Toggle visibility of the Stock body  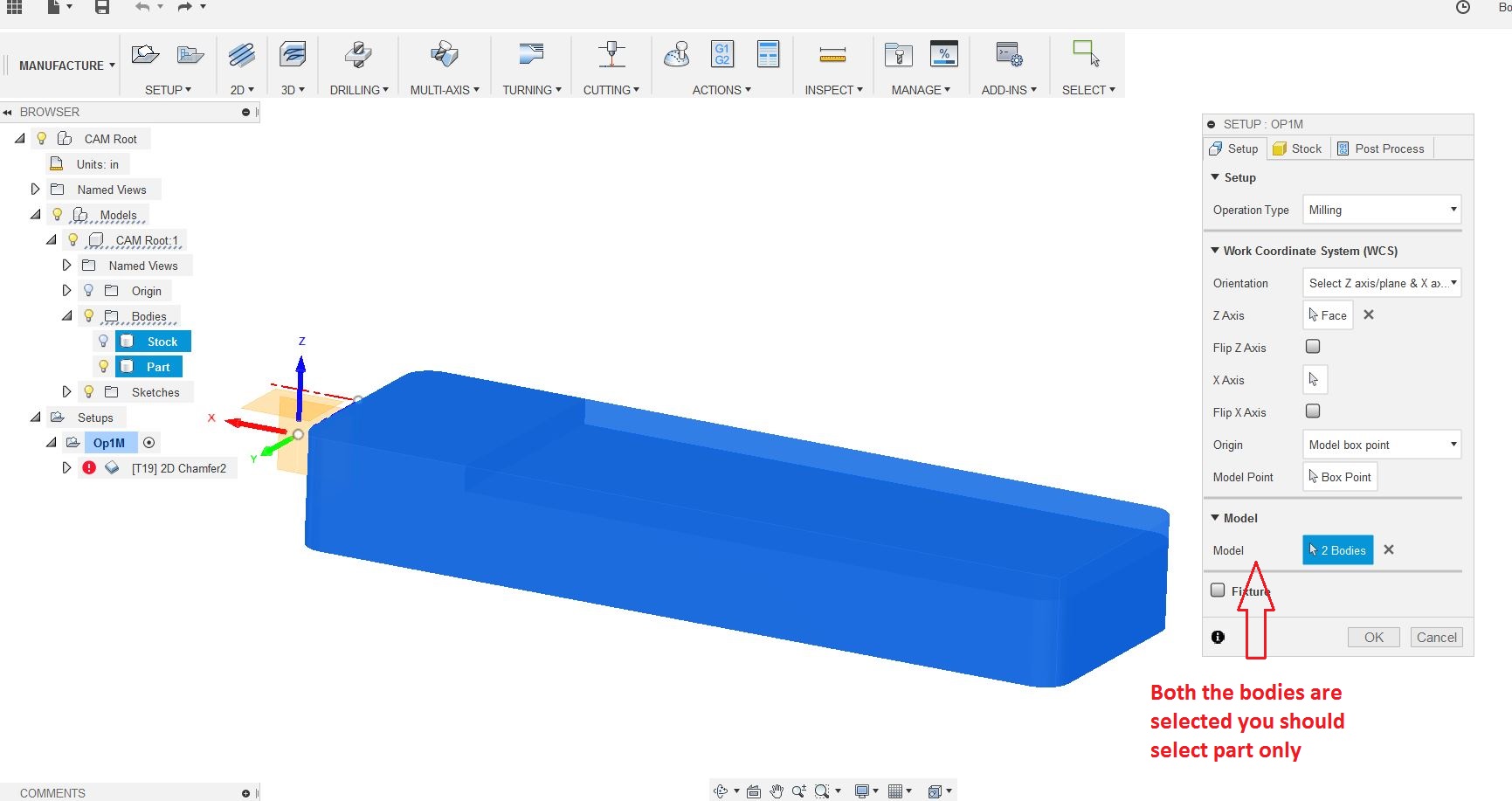104,341
